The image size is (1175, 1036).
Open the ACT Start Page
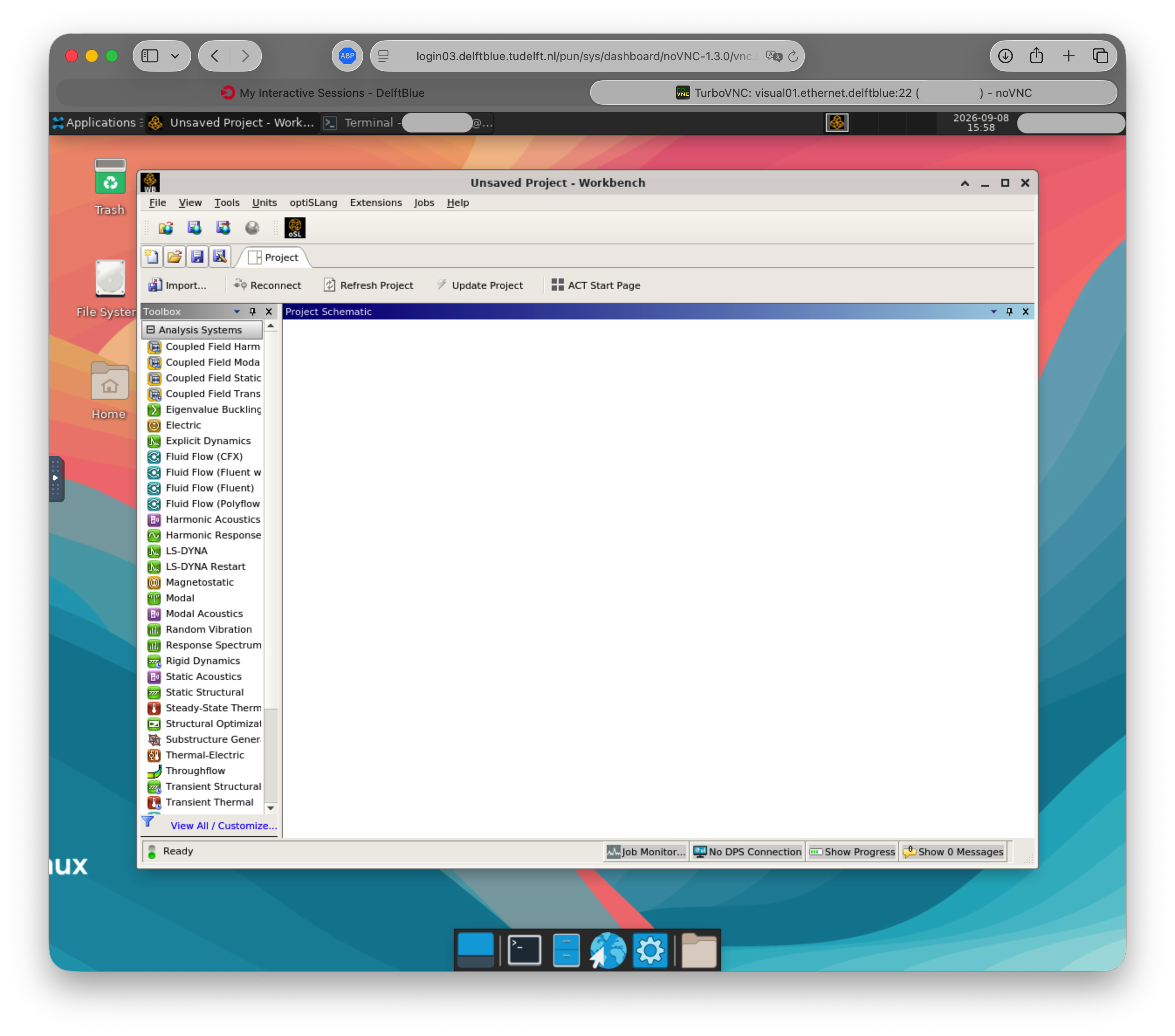pyautogui.click(x=596, y=285)
